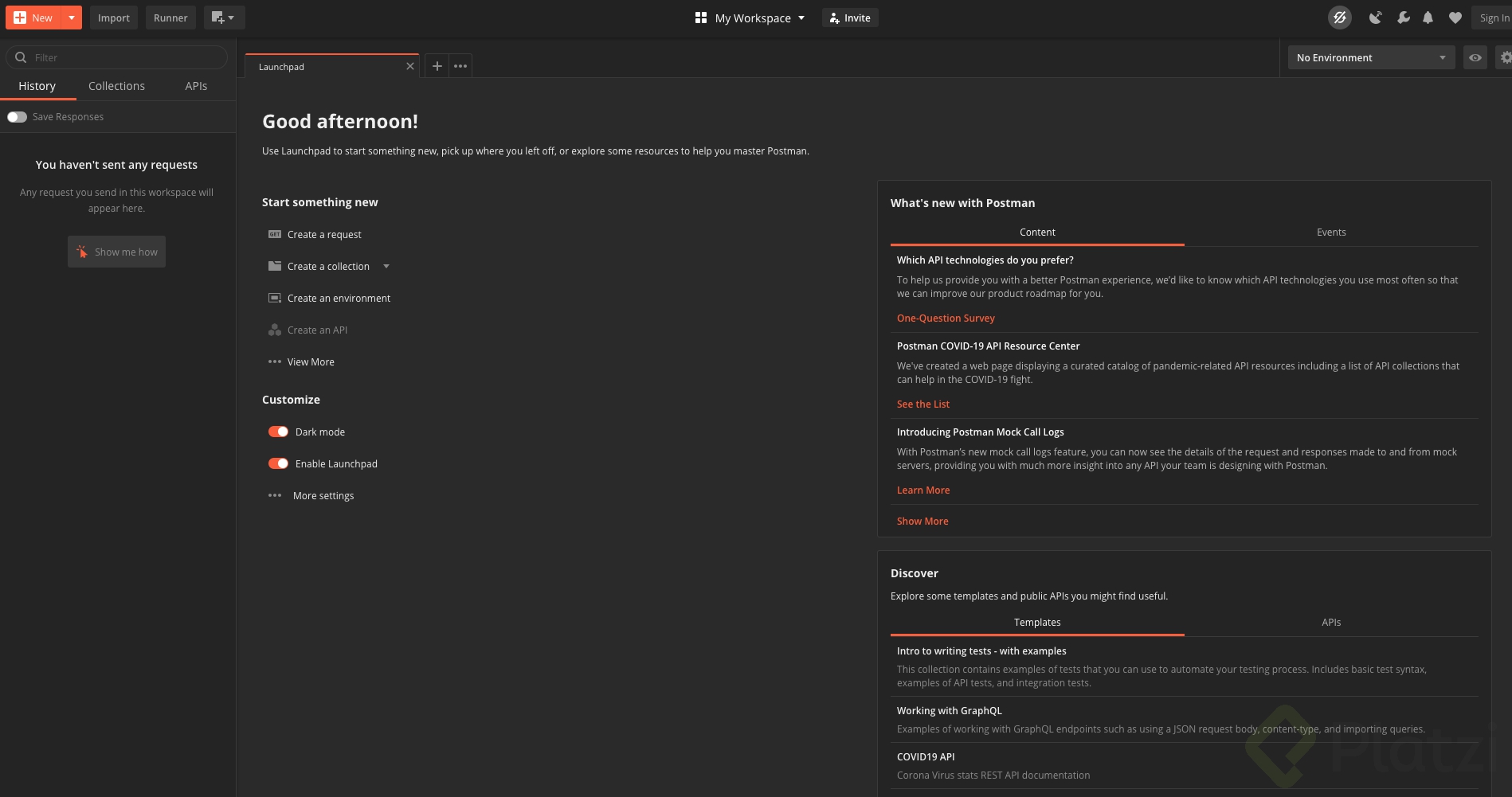The width and height of the screenshot is (1512, 797).
Task: Open the See the List link
Action: tap(923, 404)
